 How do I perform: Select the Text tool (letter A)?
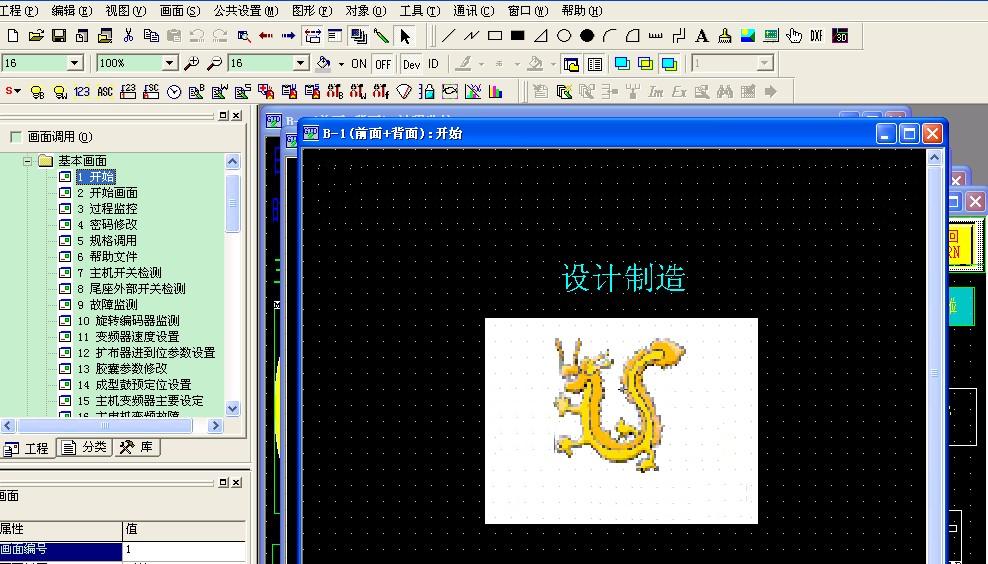[x=701, y=36]
